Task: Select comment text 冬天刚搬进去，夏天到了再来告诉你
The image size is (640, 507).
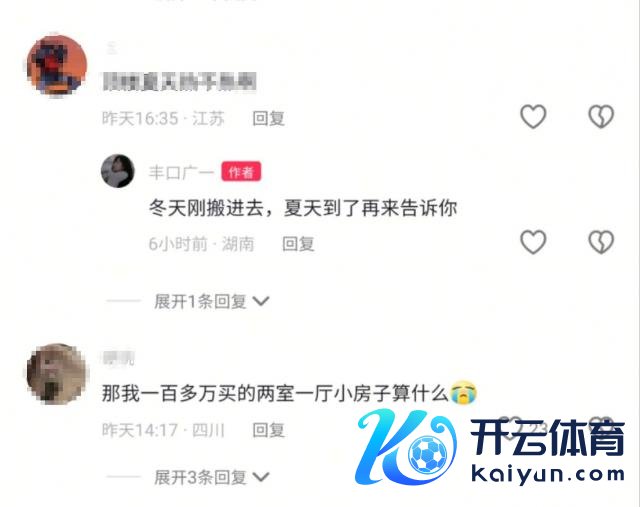Action: coord(302,208)
